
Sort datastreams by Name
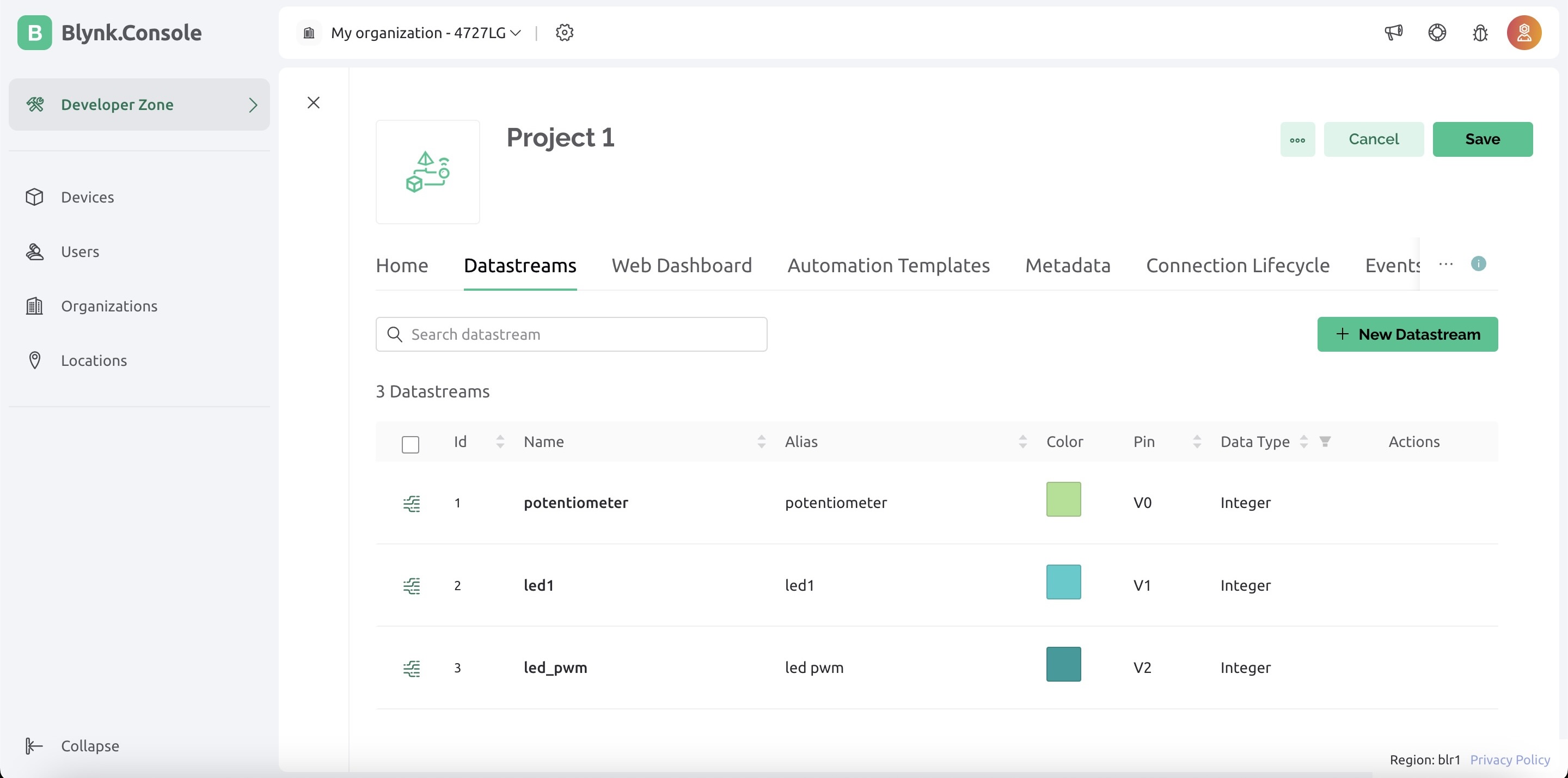(x=761, y=442)
